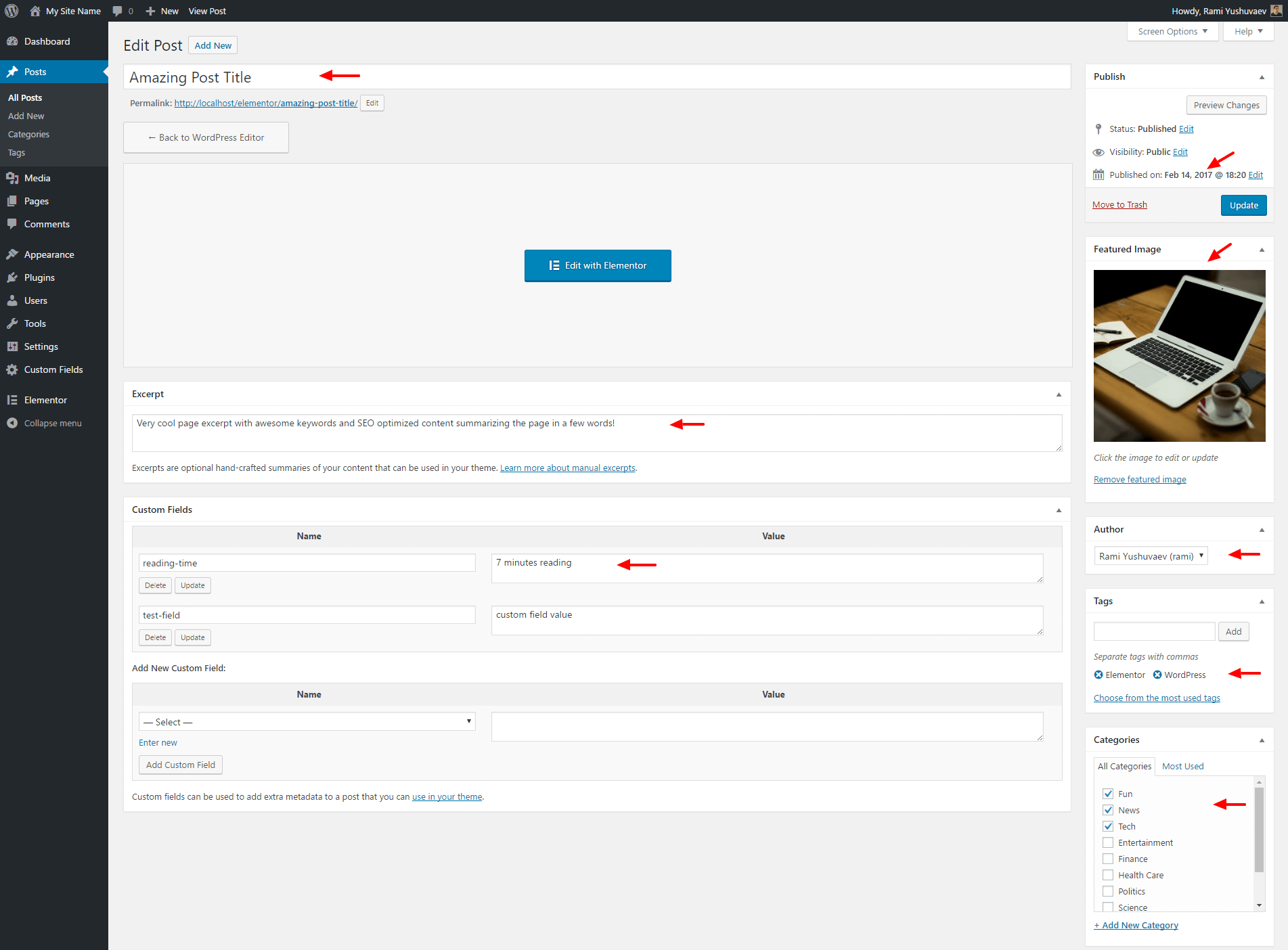This screenshot has height=950, width=1288.
Task: Open the Categories submenu under Posts
Action: pyautogui.click(x=28, y=134)
